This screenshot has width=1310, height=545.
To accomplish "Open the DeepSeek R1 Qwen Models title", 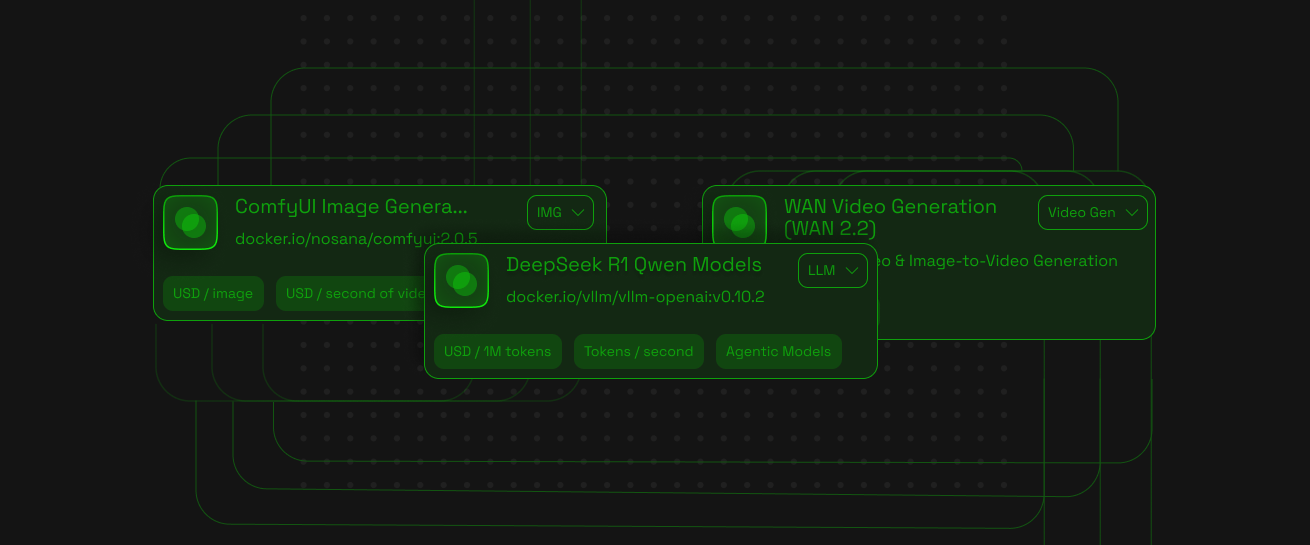I will 633,265.
